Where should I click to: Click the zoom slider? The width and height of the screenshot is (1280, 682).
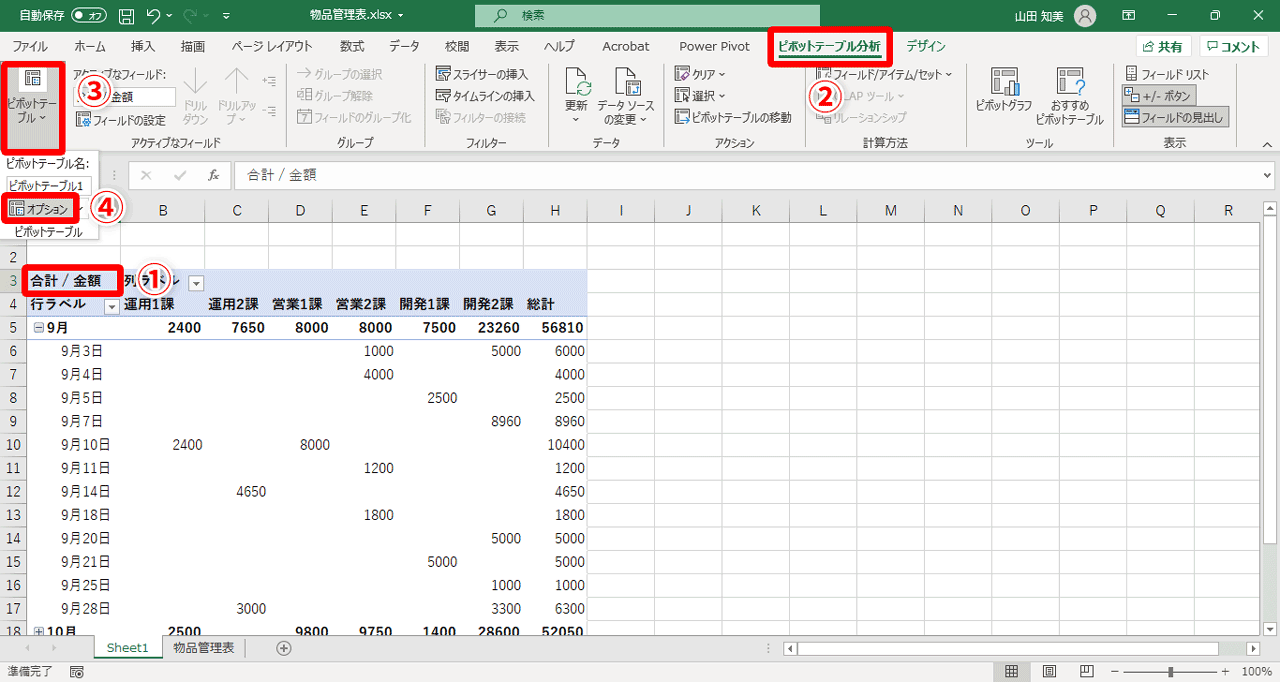1170,672
